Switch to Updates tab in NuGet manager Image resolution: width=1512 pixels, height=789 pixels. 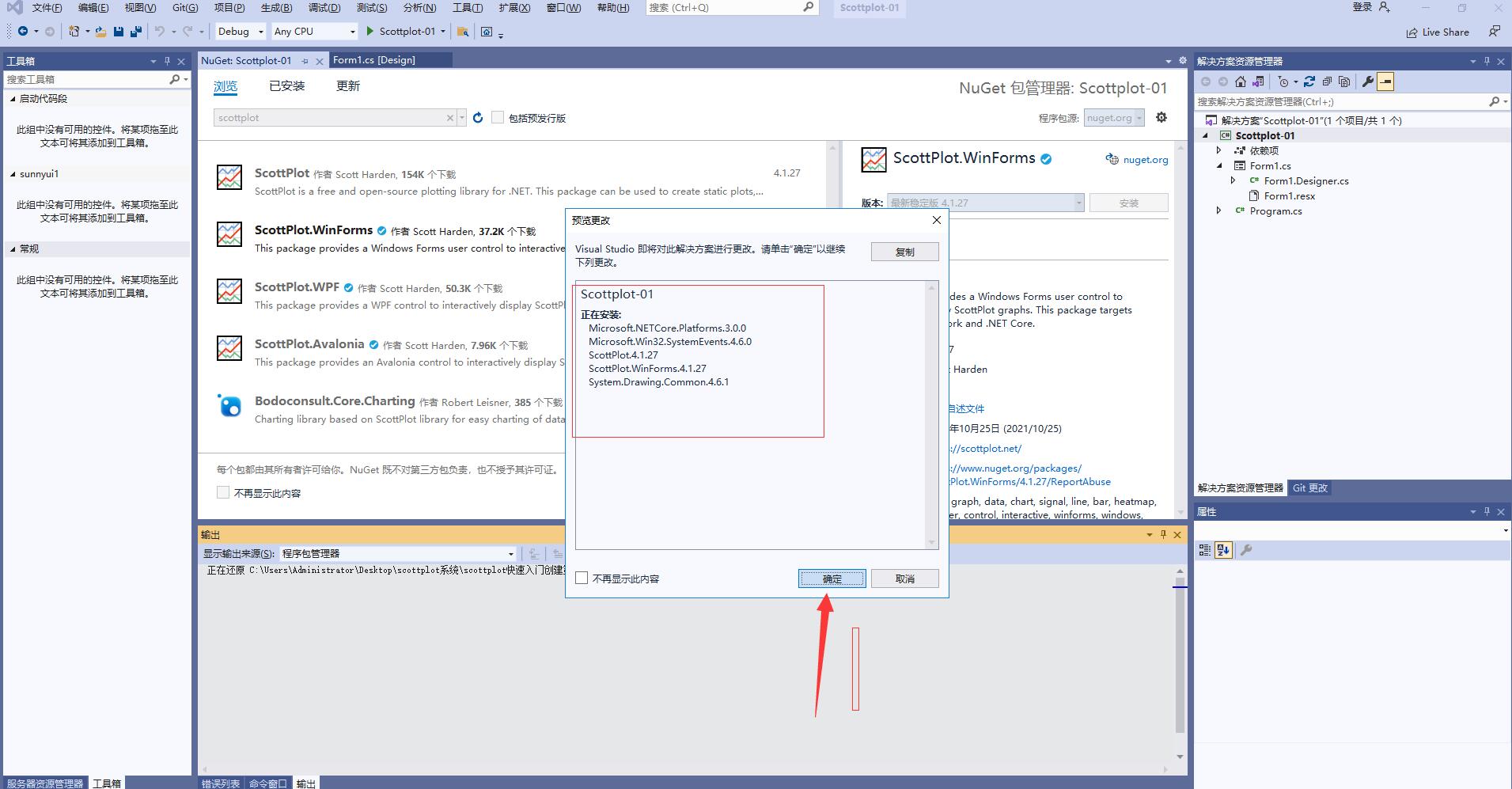point(348,85)
